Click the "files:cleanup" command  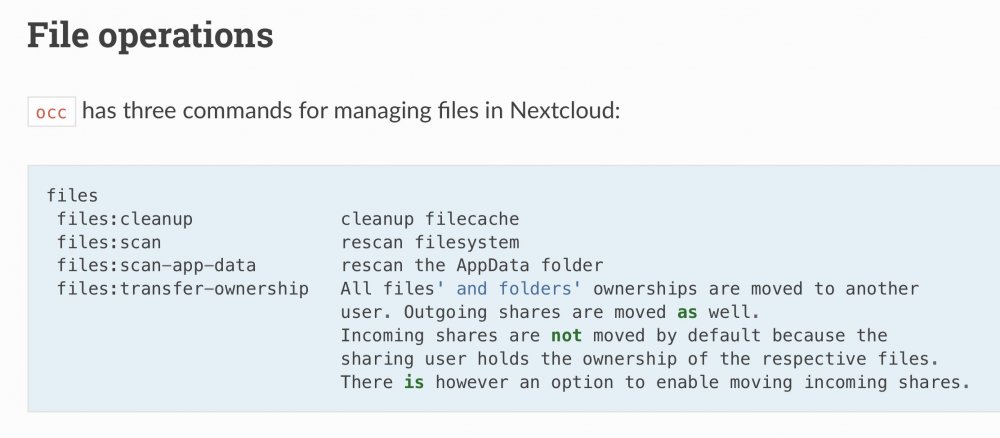[x=125, y=219]
